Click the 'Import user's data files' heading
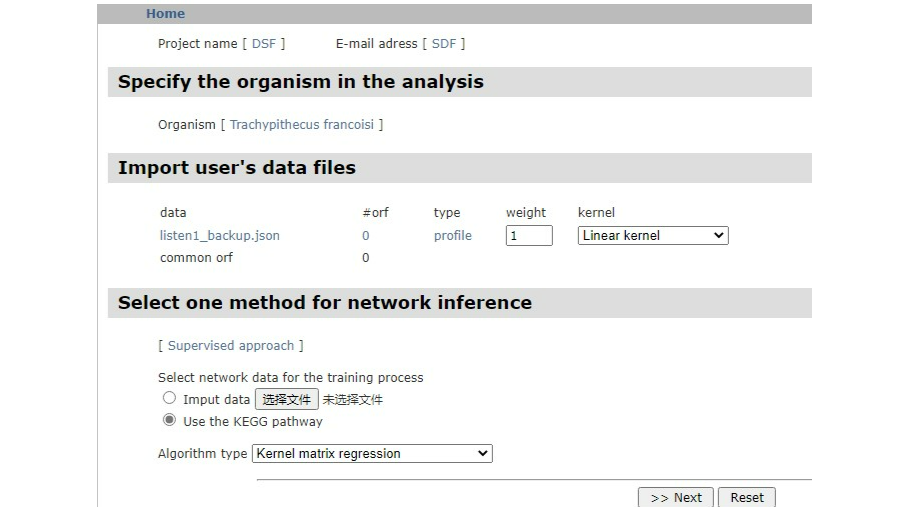The height and width of the screenshot is (507, 899). pyautogui.click(x=237, y=168)
